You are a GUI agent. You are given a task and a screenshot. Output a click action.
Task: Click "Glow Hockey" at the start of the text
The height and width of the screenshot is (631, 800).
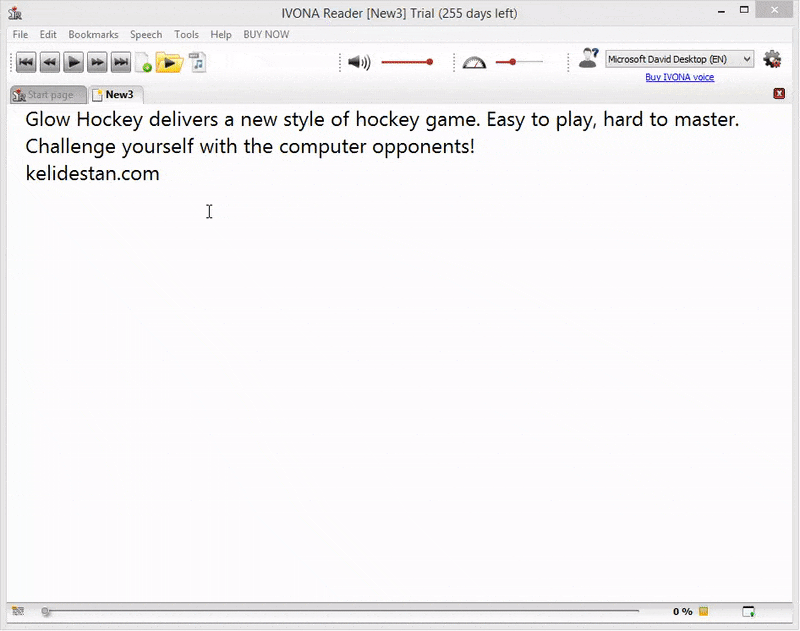coord(84,120)
